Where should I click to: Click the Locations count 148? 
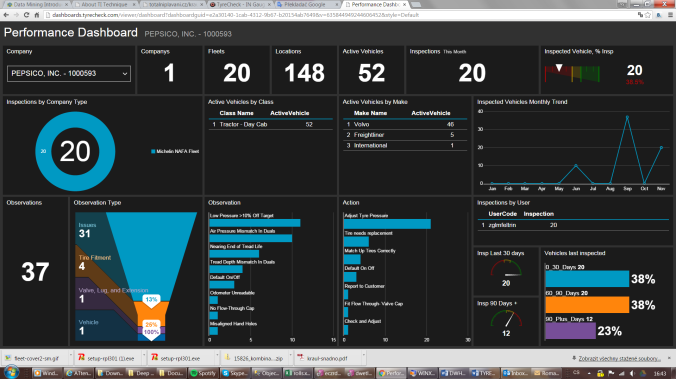tap(304, 73)
